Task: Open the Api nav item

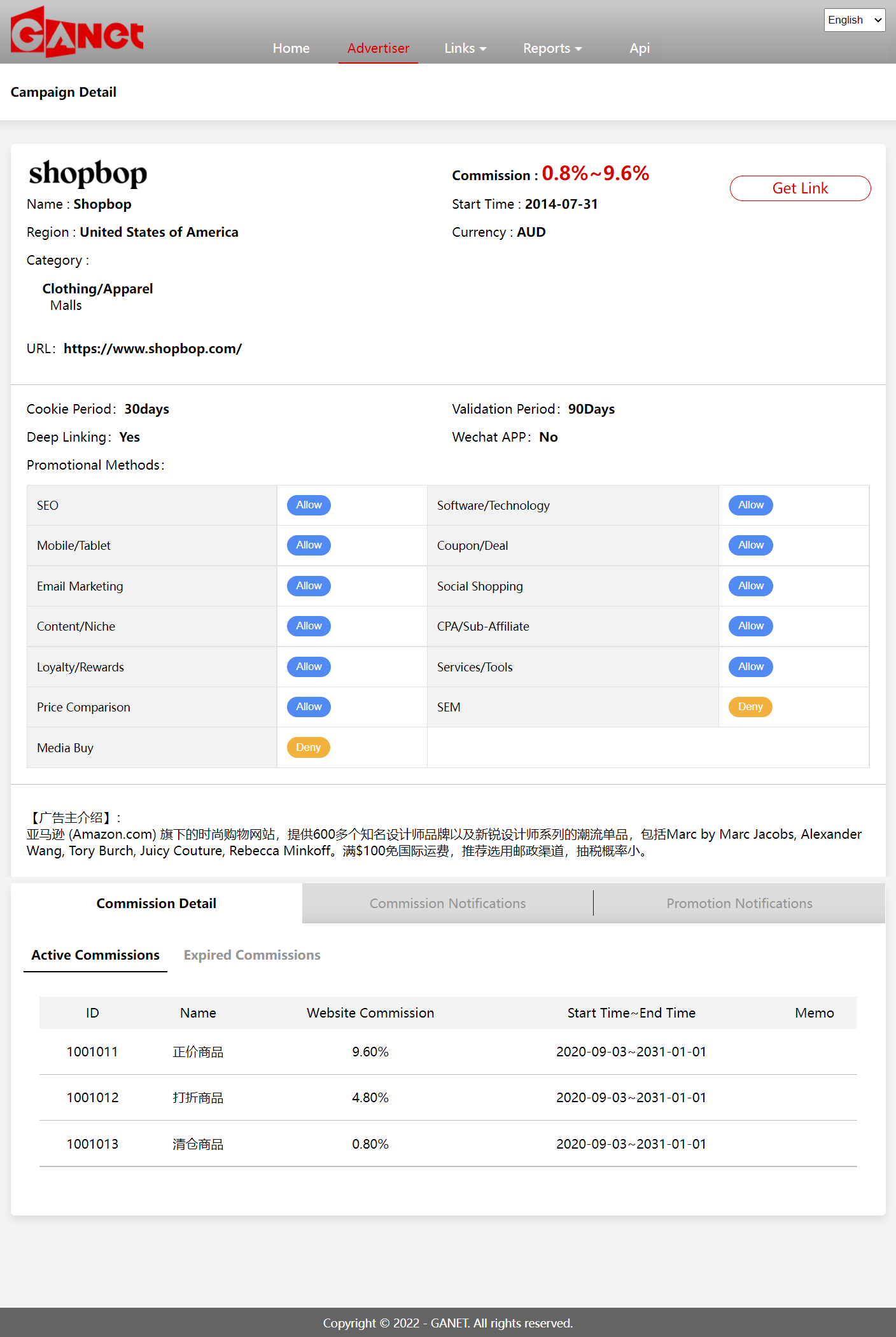Action: (639, 48)
